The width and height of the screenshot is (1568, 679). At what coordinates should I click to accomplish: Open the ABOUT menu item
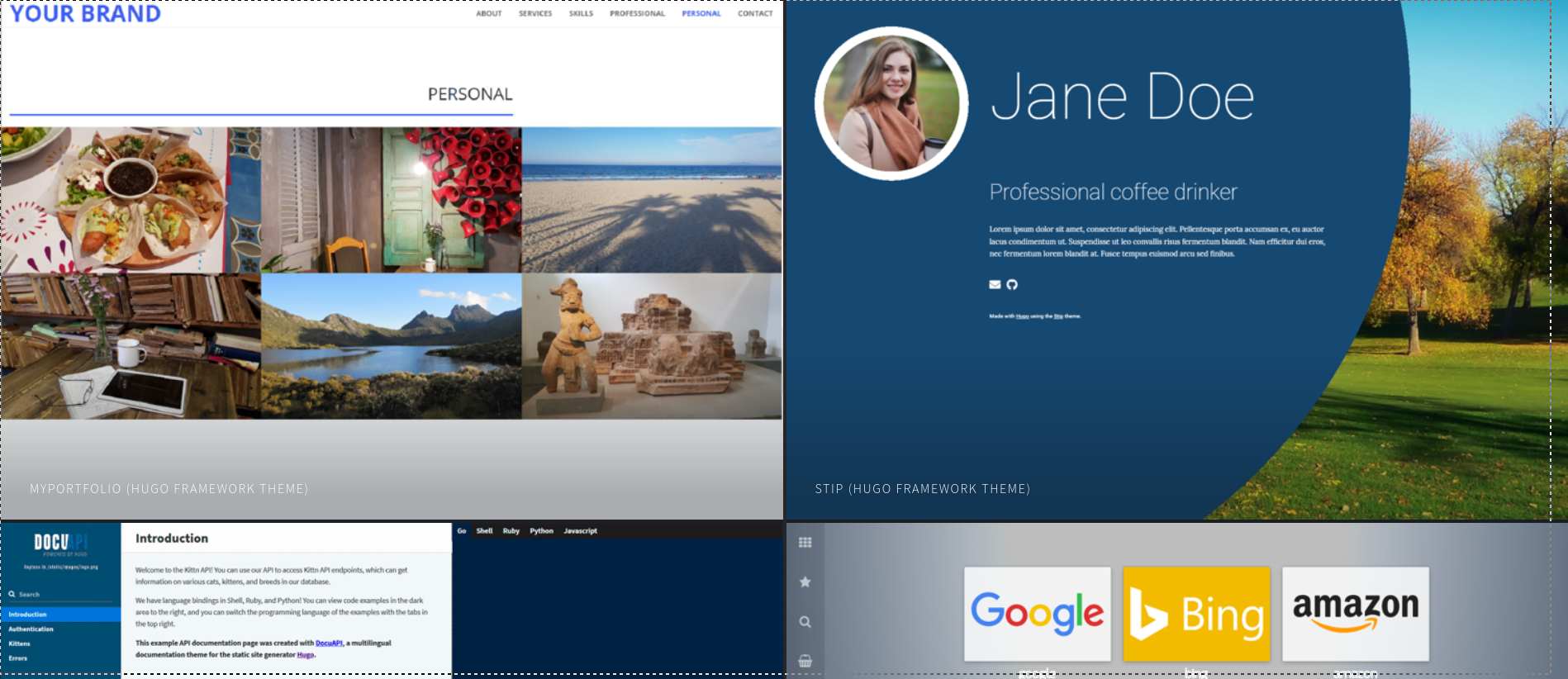[x=489, y=13]
